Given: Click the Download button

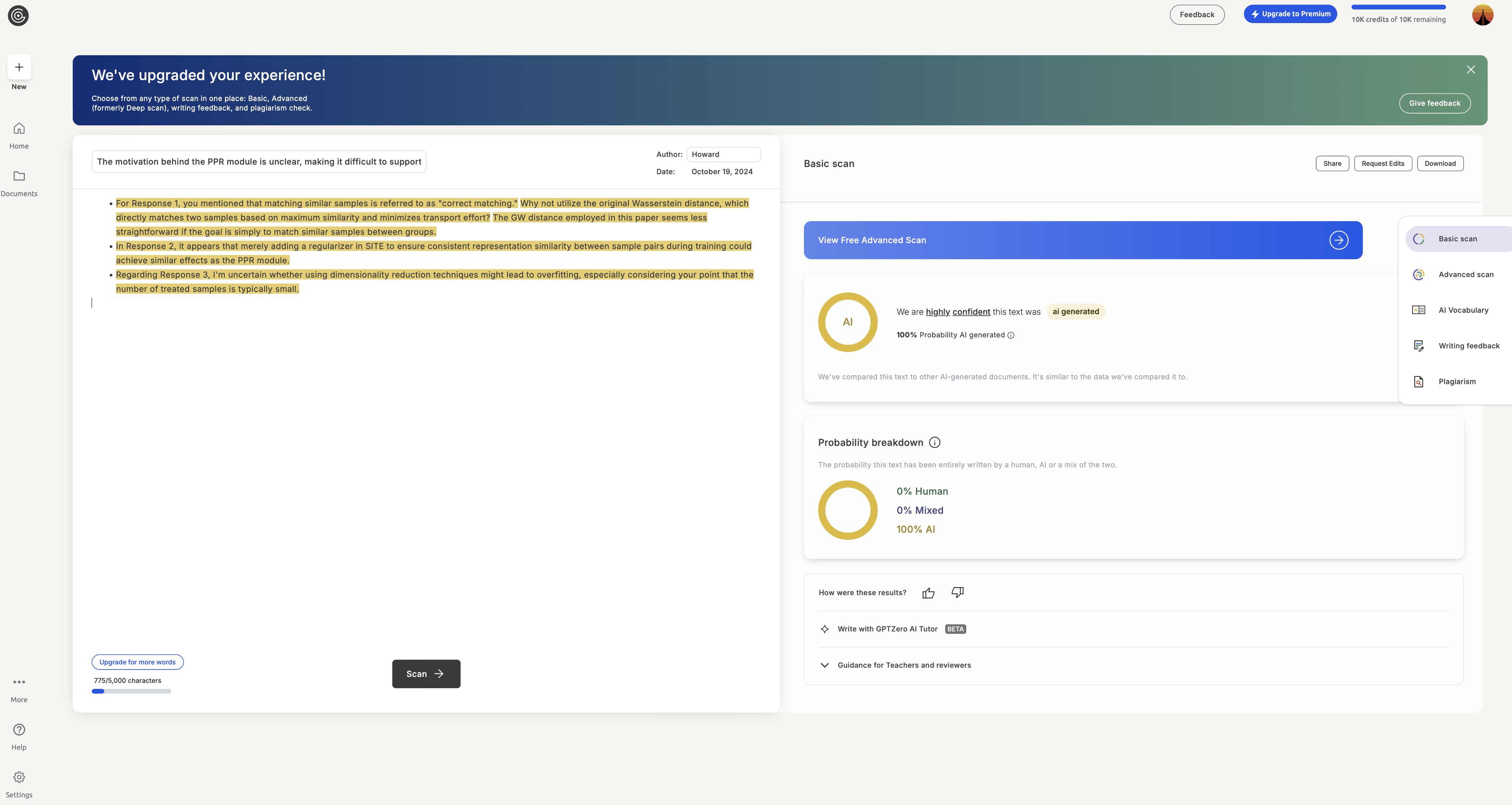Looking at the screenshot, I should pyautogui.click(x=1440, y=164).
